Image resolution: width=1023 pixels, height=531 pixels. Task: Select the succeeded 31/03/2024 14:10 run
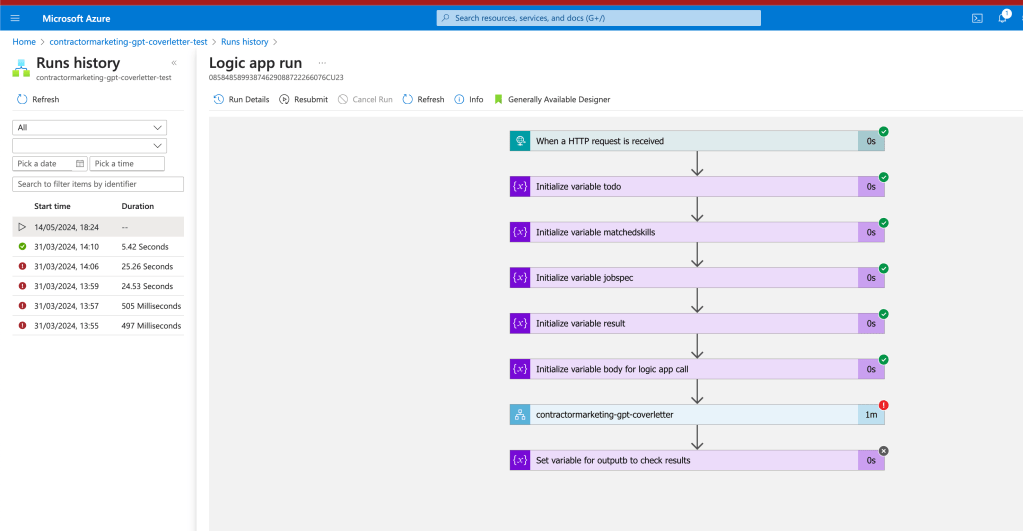98,247
